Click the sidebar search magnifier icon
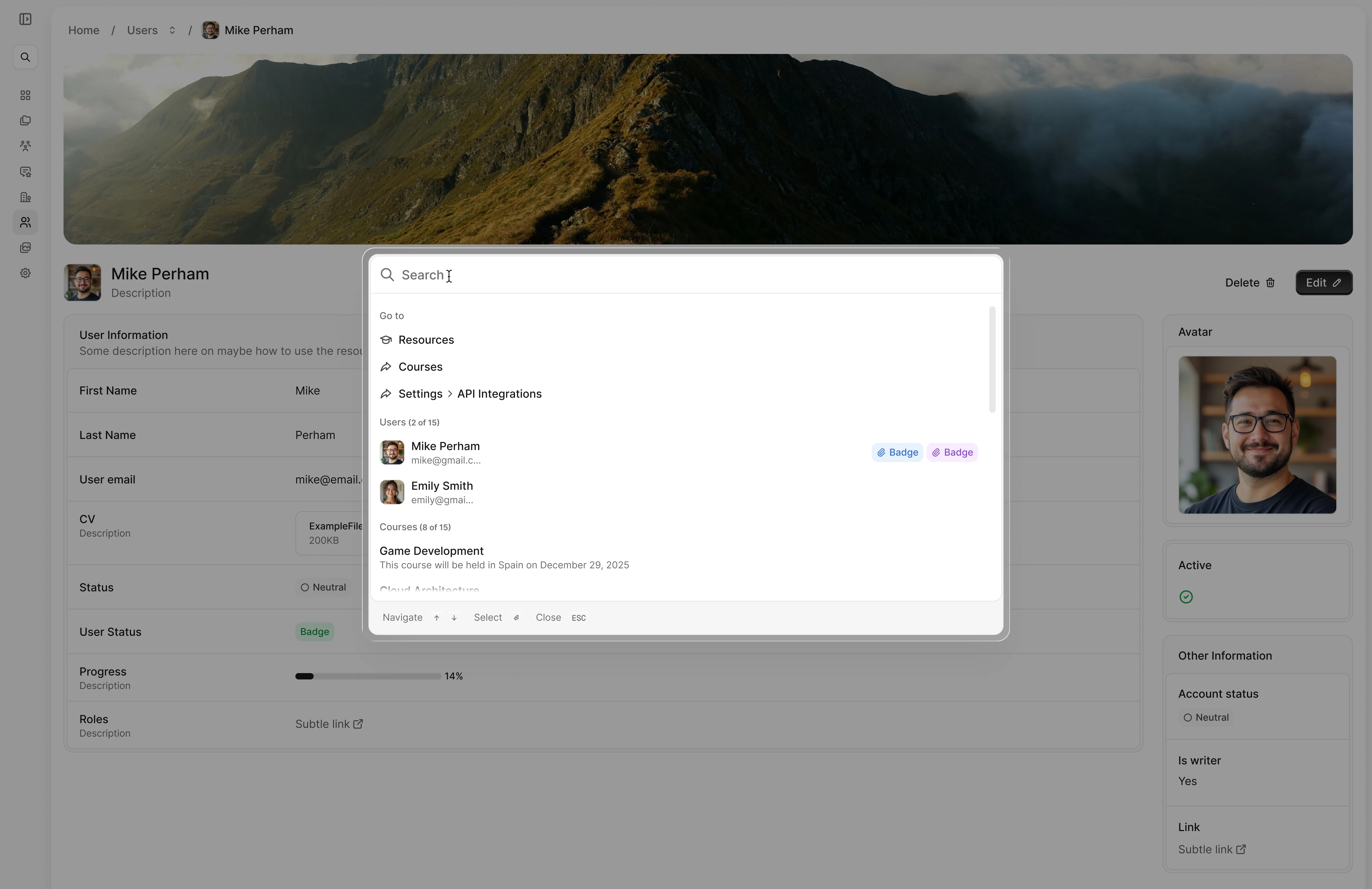Screen dimensions: 1372x889 tap(25, 57)
